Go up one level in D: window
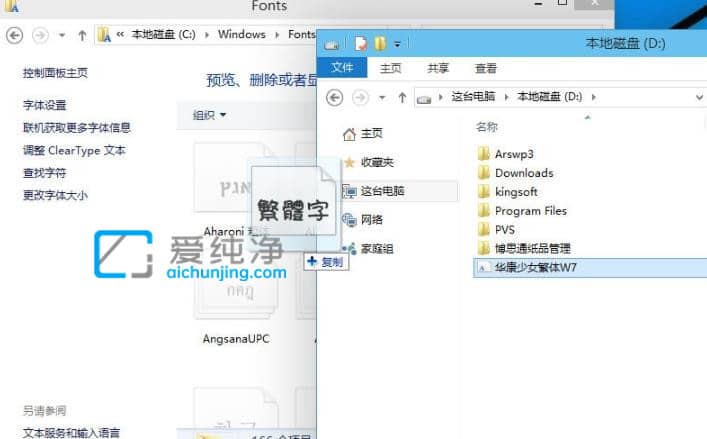Screen dimensions: 707x439 tap(402, 98)
